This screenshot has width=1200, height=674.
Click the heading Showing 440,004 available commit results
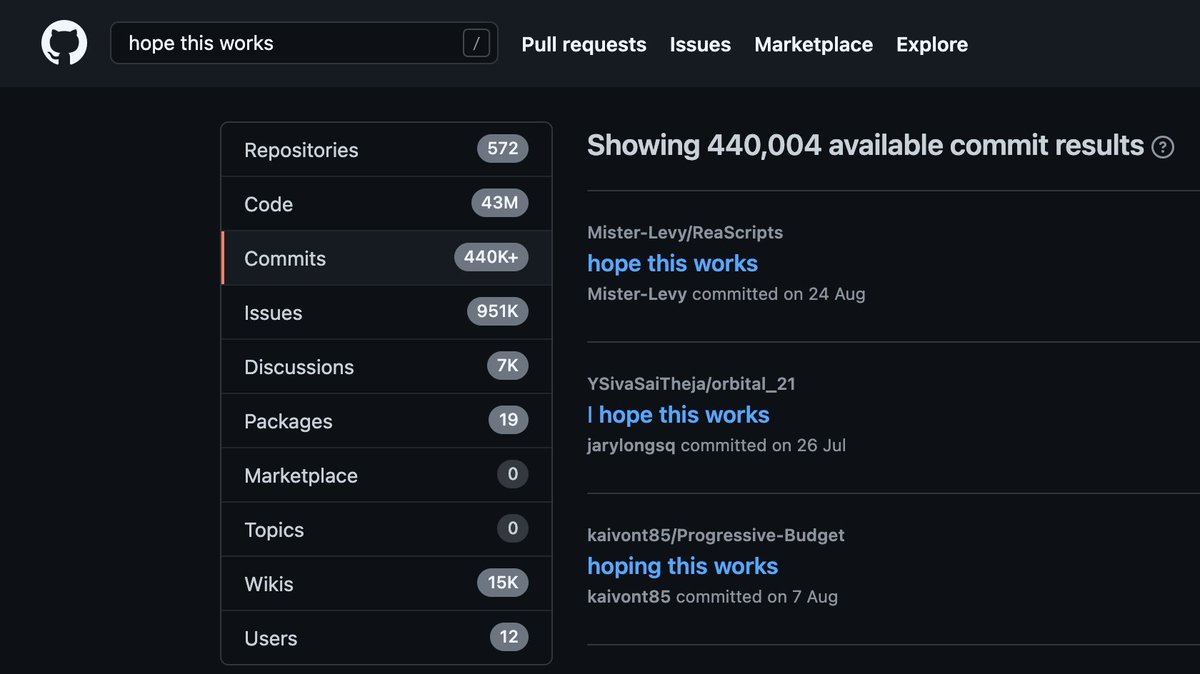[x=865, y=146]
